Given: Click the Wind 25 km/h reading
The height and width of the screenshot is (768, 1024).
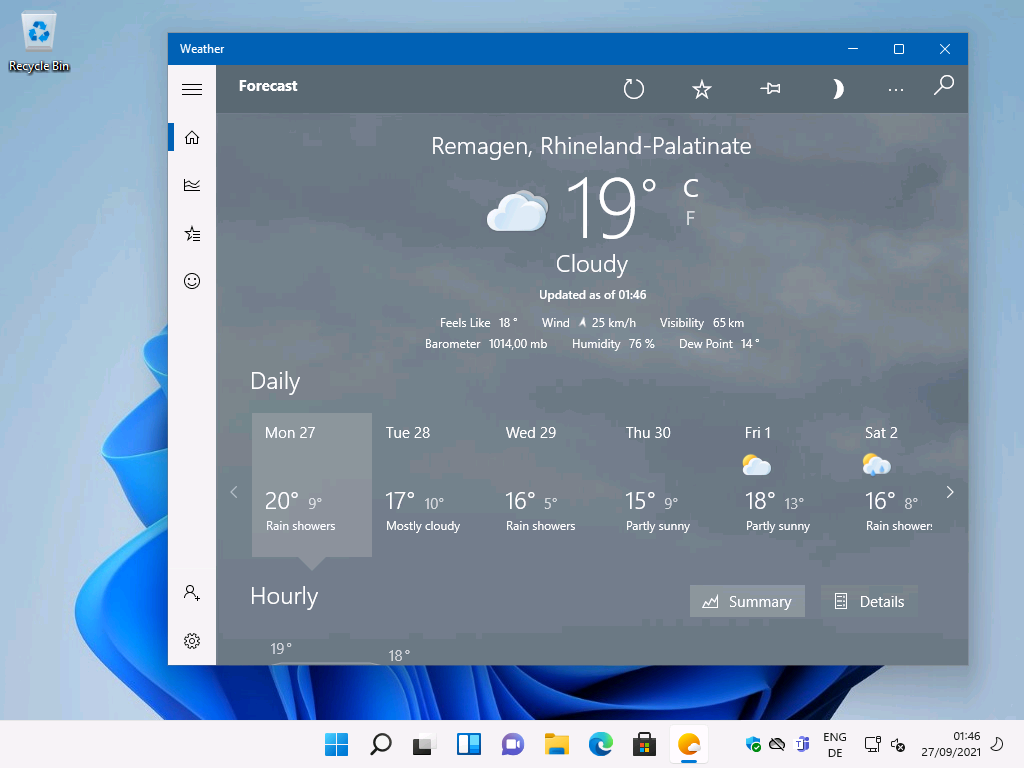Looking at the screenshot, I should coord(588,323).
